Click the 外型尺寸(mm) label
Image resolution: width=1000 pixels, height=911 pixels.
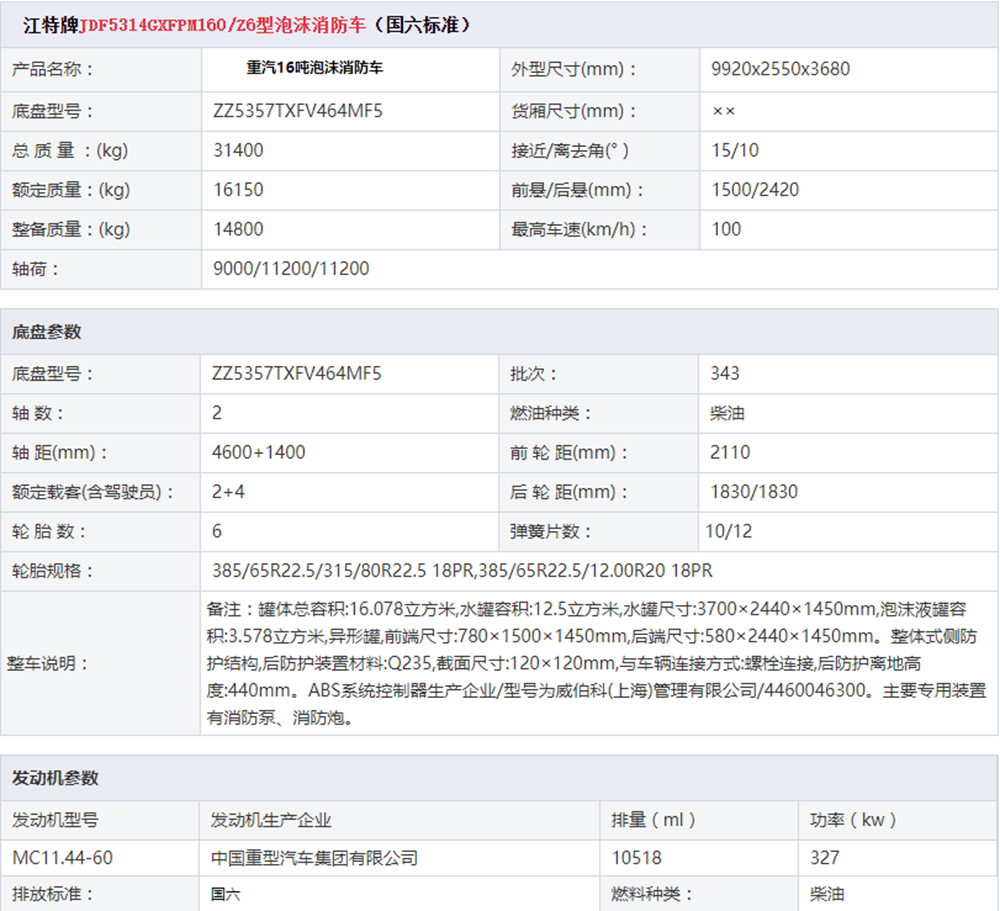coord(574,69)
